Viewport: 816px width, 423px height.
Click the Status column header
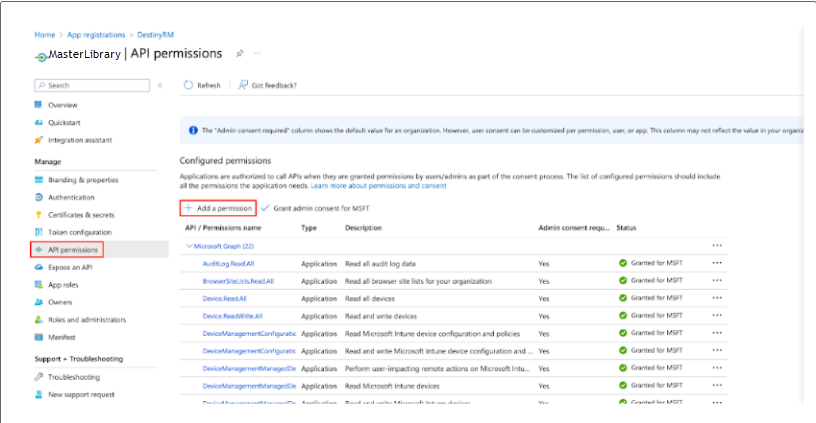tap(626, 228)
